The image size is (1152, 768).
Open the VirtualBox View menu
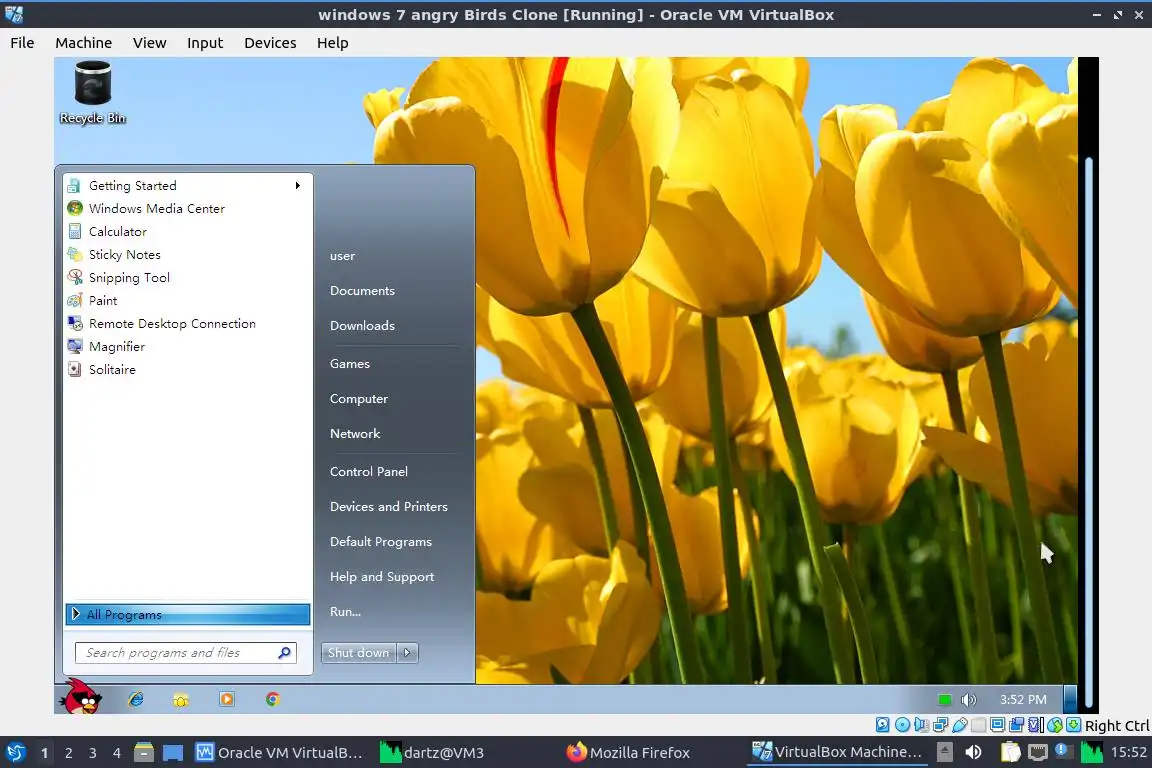coord(150,43)
